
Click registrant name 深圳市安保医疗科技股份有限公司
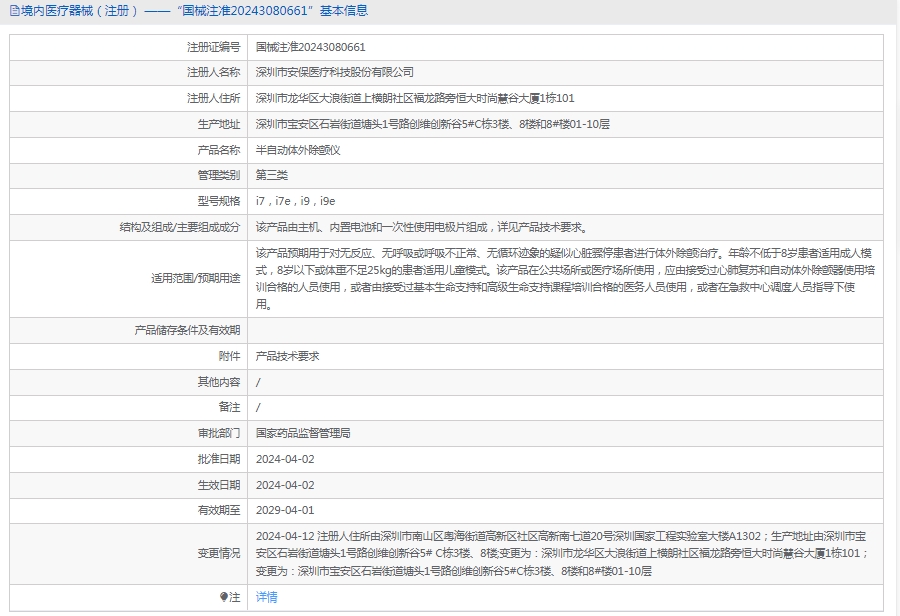[x=335, y=73]
